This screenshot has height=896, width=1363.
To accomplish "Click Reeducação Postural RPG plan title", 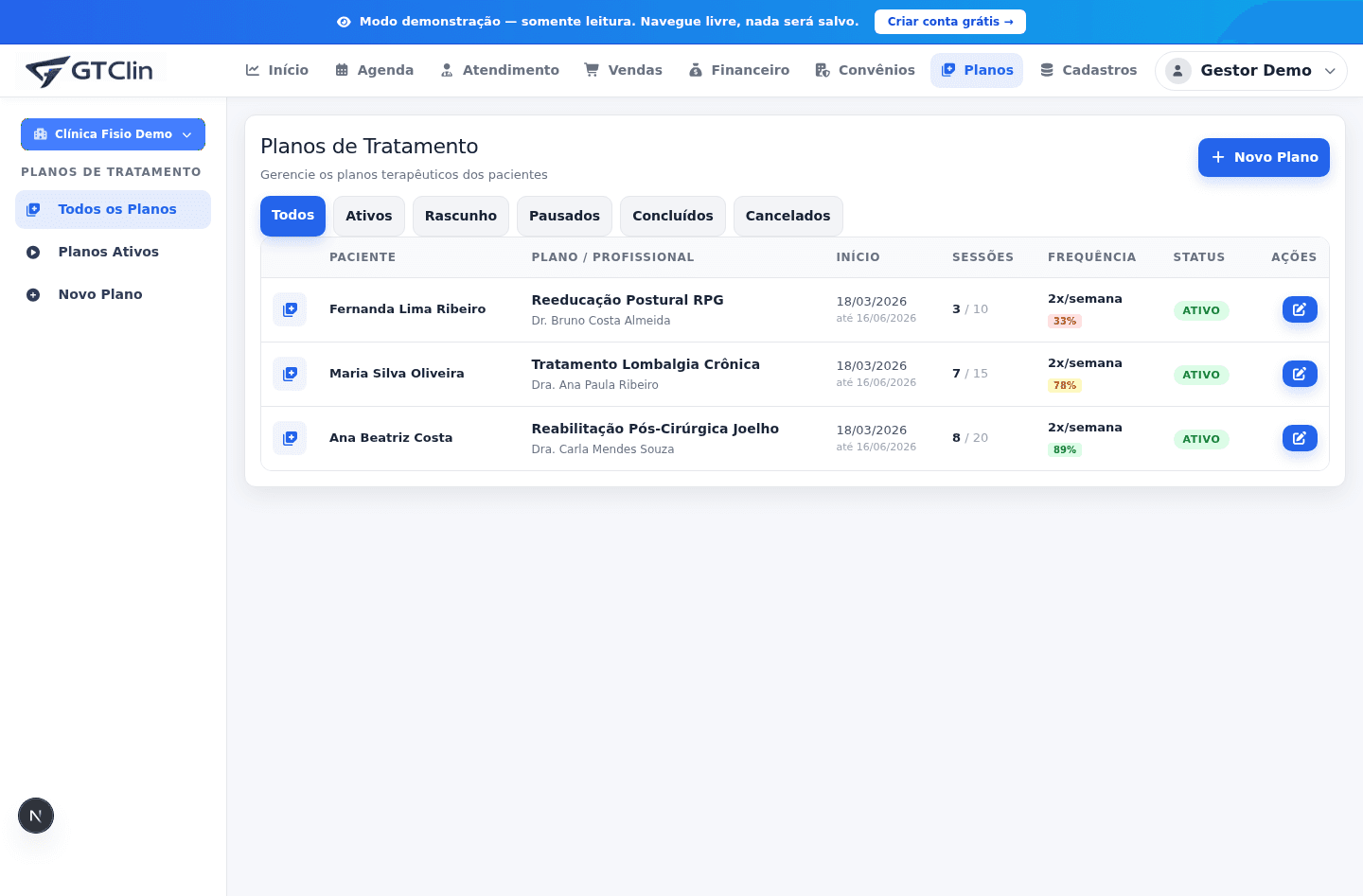I will 628,300.
